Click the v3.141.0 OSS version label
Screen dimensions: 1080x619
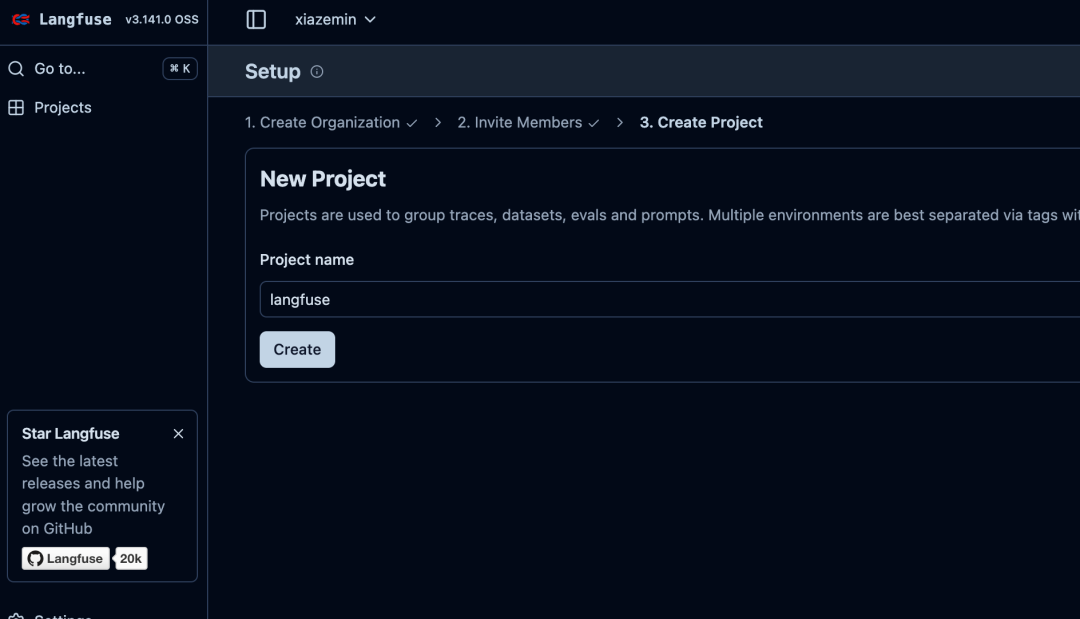tap(162, 20)
